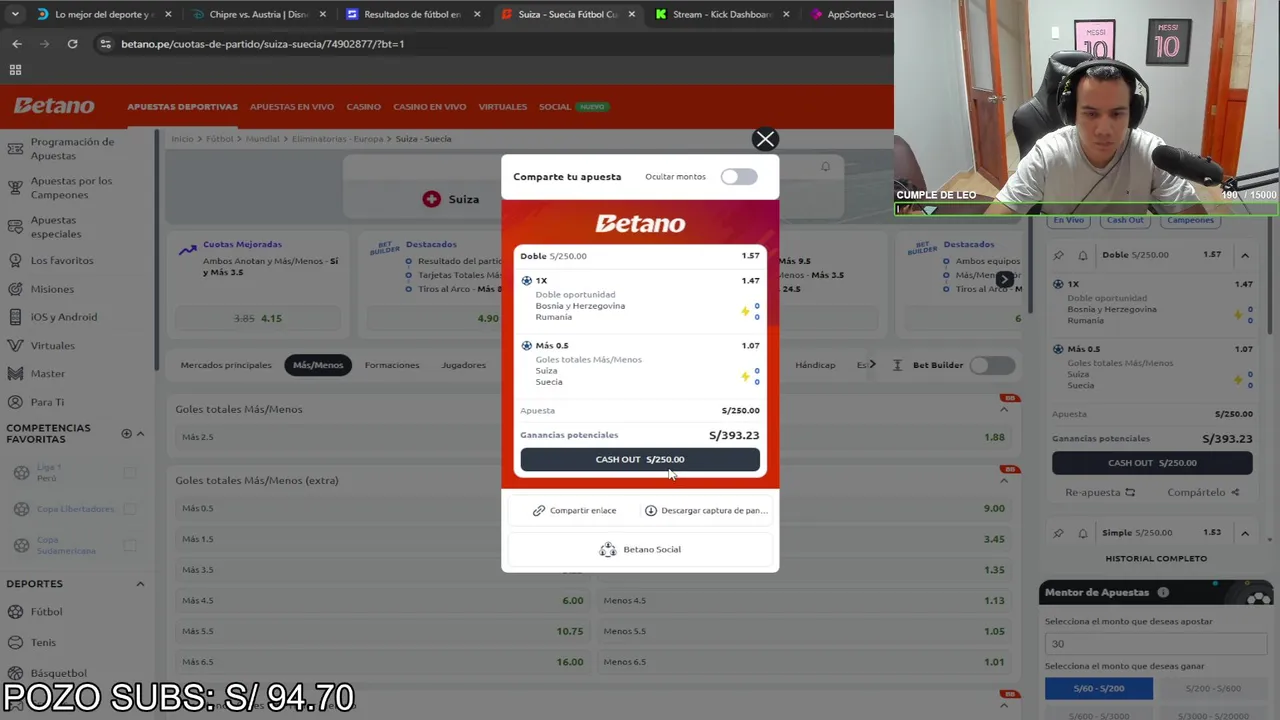Screen dimensions: 1280x720
Task: Open Programación de Apuestas sidebar item
Action: [72, 149]
